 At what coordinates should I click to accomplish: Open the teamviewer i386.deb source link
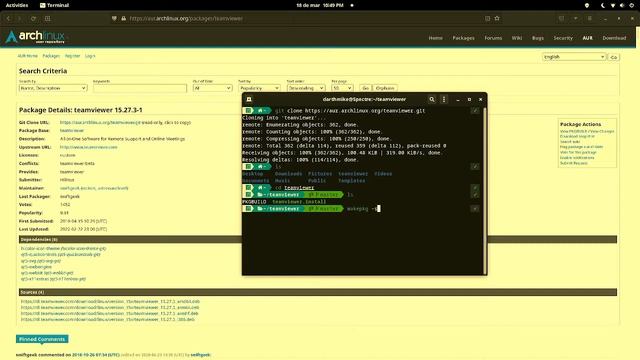point(108,319)
